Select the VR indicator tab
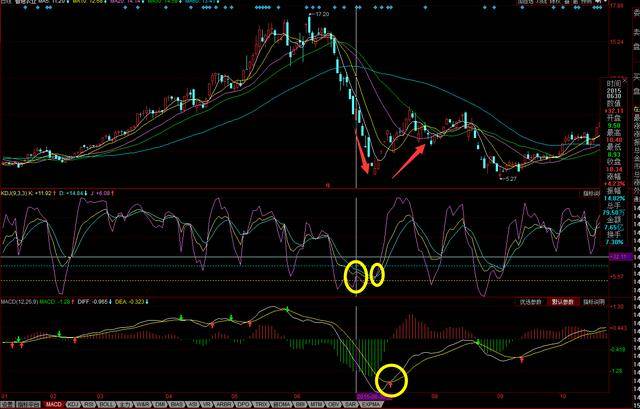 (207, 405)
